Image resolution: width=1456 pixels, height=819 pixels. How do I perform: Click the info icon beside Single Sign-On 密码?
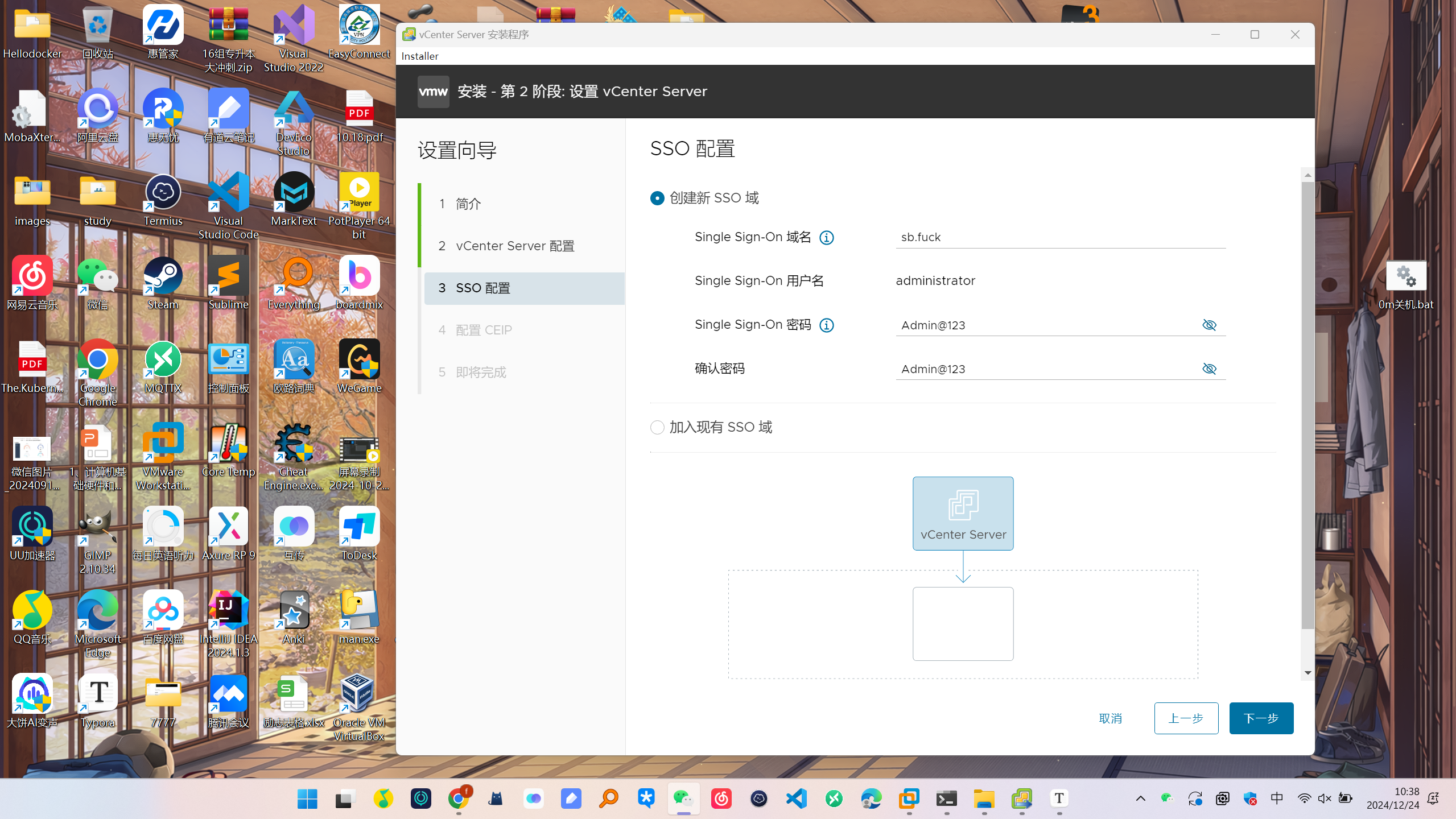[x=826, y=325]
